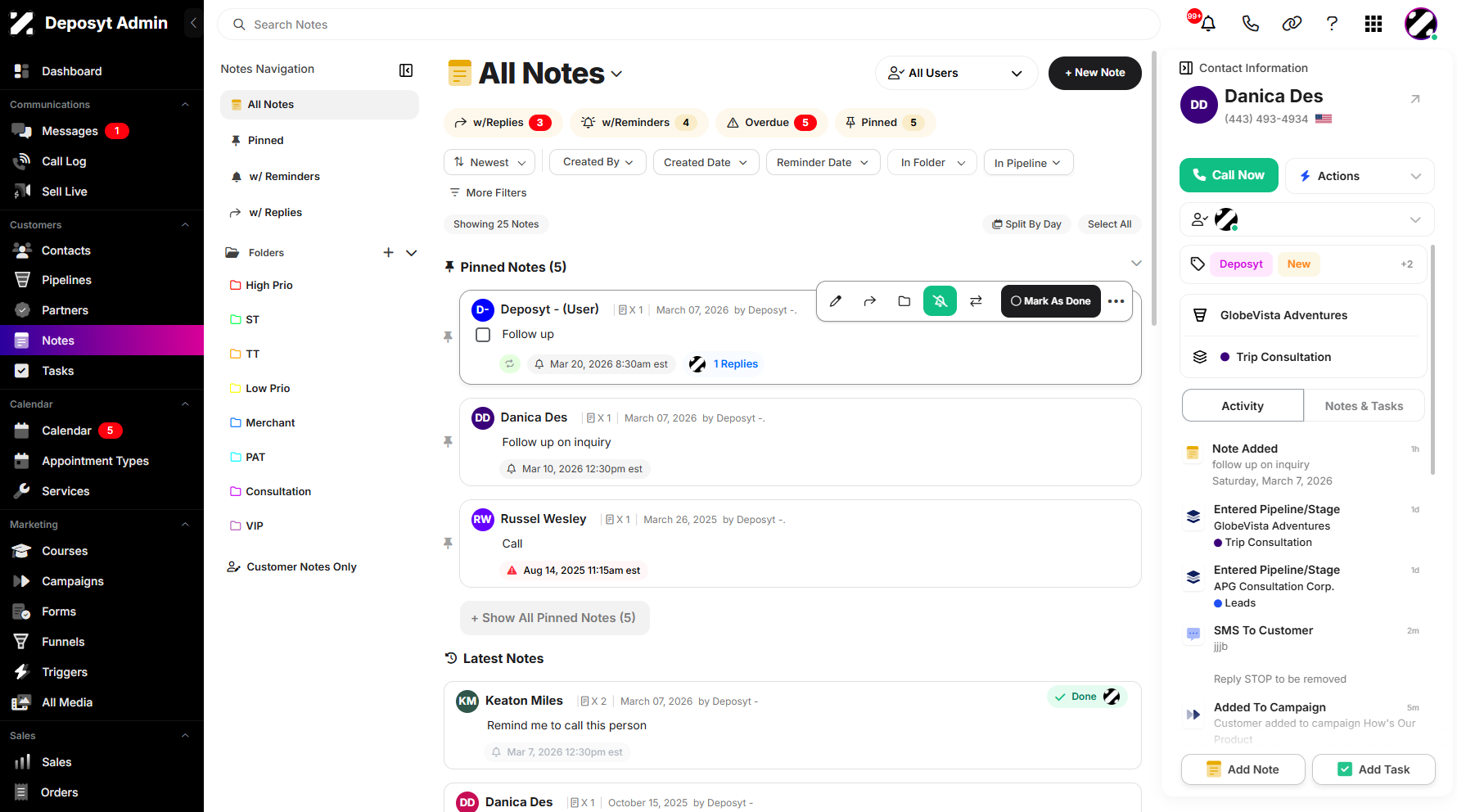Open Danica Des contact in new view arrow
1457x812 pixels.
(x=1414, y=99)
